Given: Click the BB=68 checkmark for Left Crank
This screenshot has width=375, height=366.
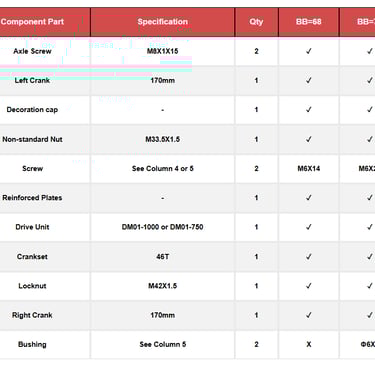Looking at the screenshot, I should pyautogui.click(x=309, y=80).
